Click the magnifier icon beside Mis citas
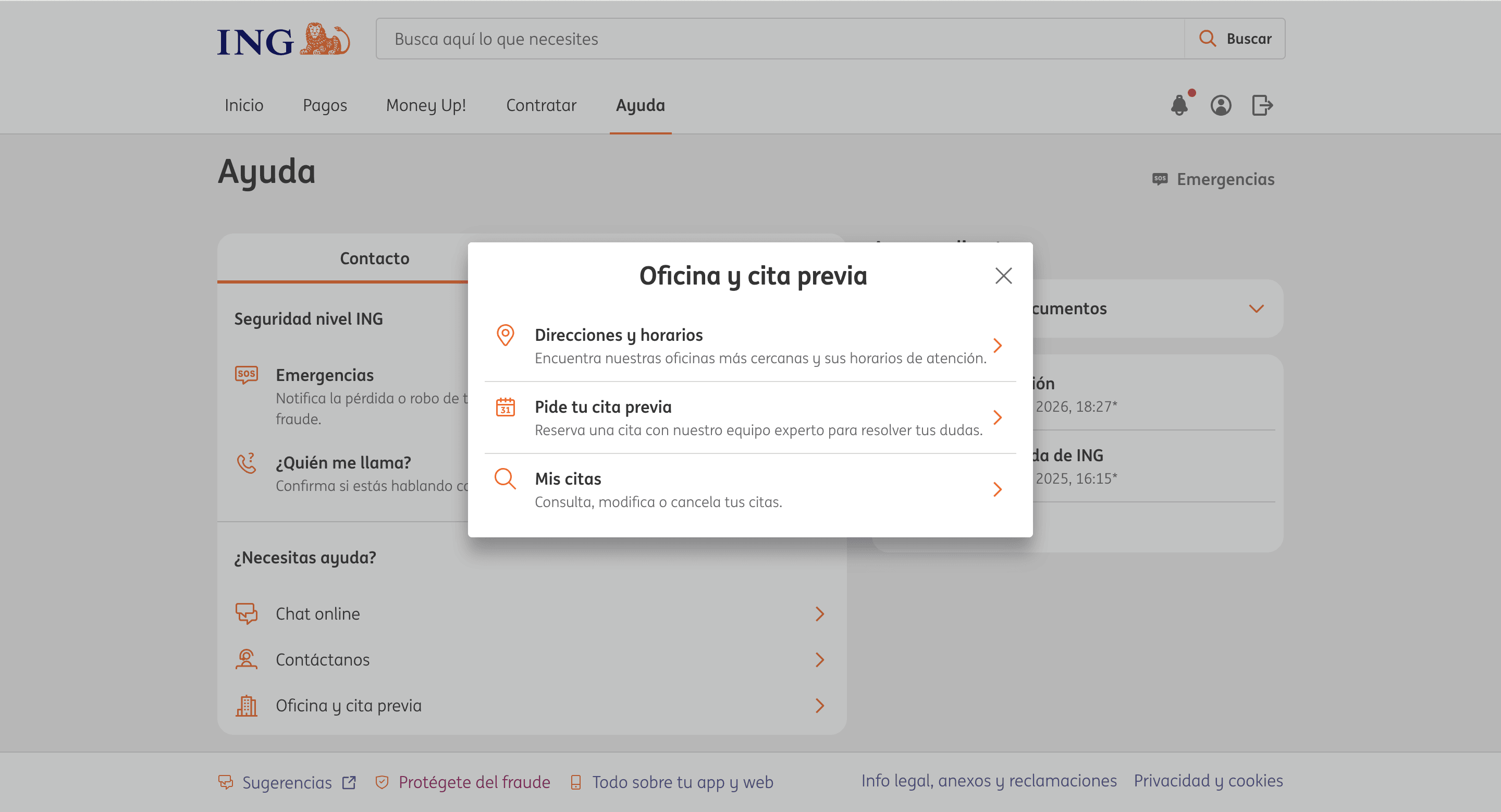The image size is (1501, 812). point(505,479)
